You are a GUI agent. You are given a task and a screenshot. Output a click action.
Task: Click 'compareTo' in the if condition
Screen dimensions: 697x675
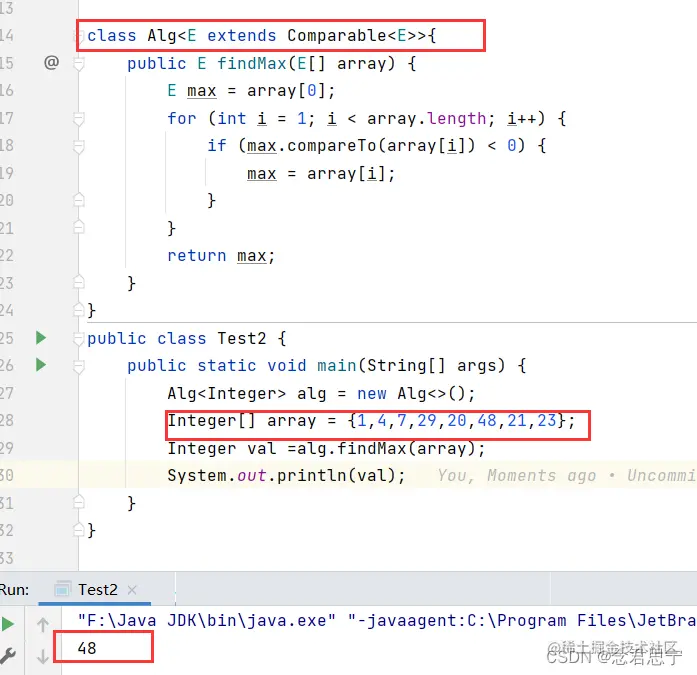(x=332, y=145)
